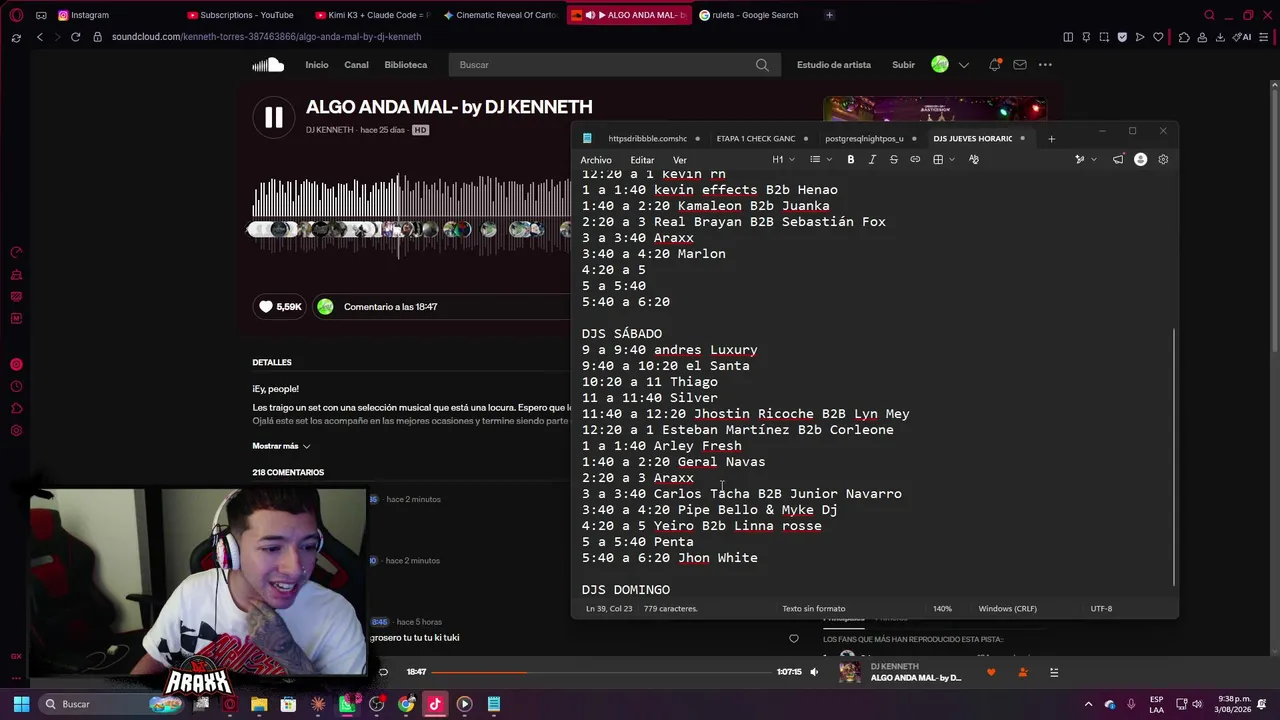Toggle repeat in the bottom player
The width and height of the screenshot is (1280, 720).
pyautogui.click(x=383, y=672)
